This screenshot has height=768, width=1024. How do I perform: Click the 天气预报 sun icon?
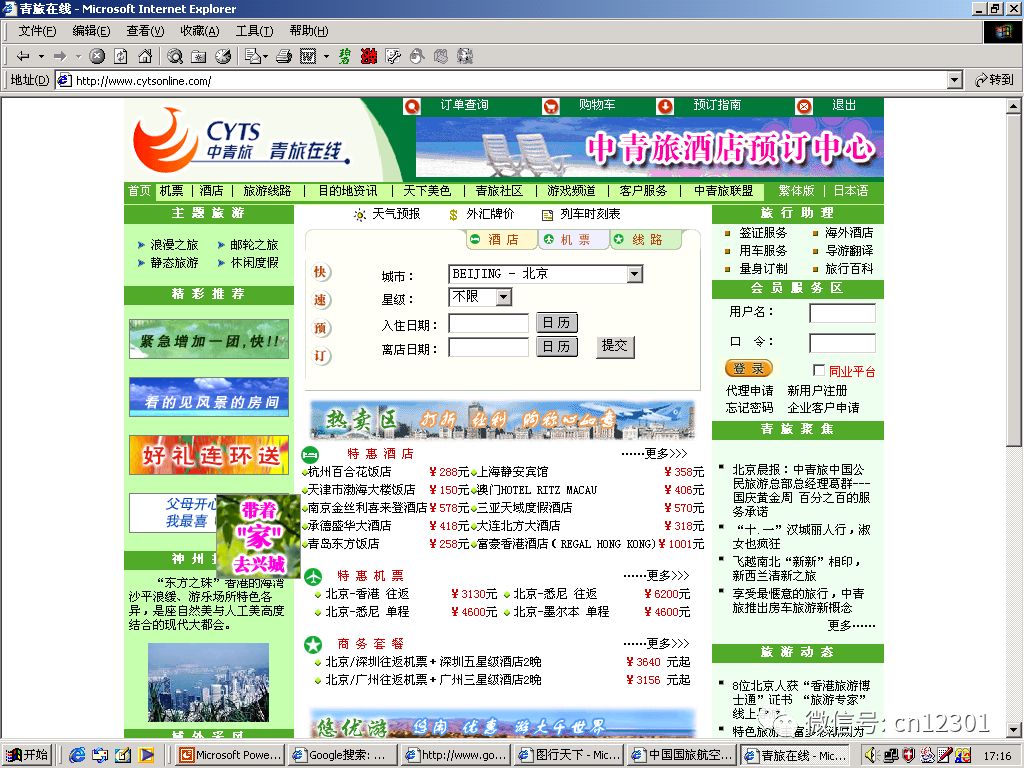tap(359, 215)
